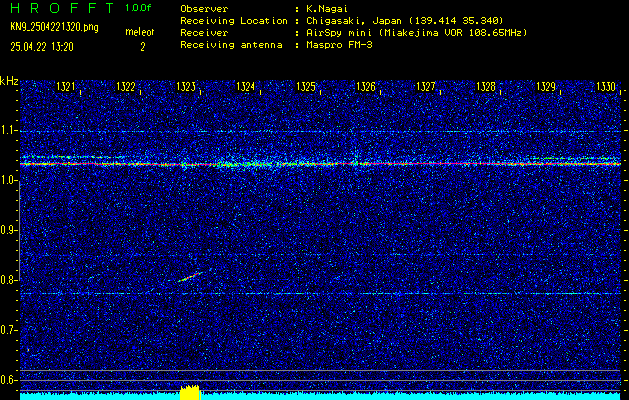The image size is (629, 400).
Task: Click the 1.1 frequency axis label
Action: (8, 131)
